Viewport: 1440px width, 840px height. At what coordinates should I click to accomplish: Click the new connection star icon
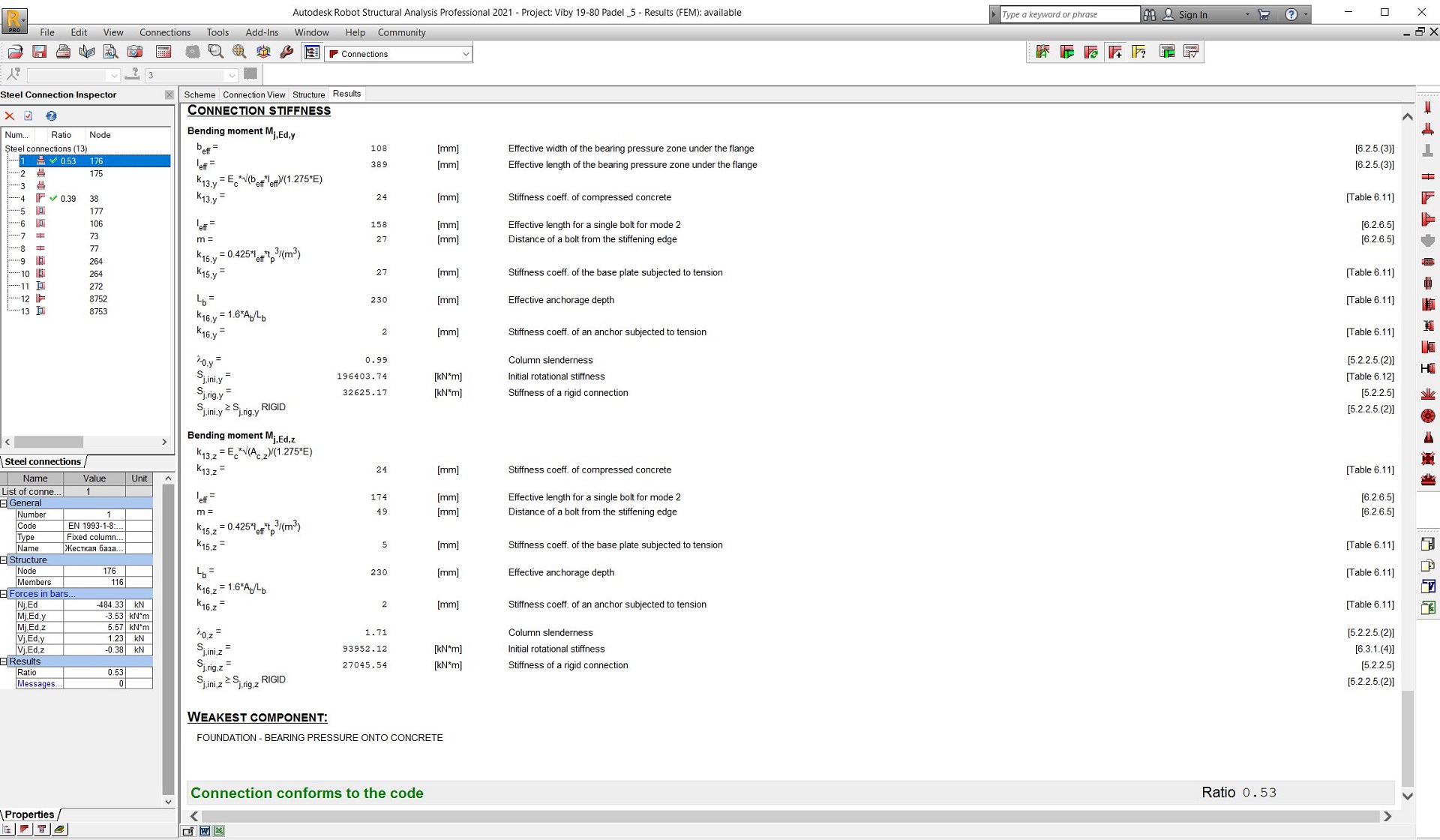1042,52
